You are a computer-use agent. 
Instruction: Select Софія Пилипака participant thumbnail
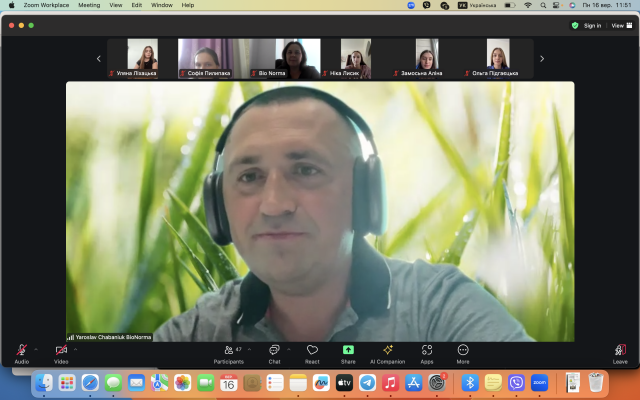coord(213,58)
